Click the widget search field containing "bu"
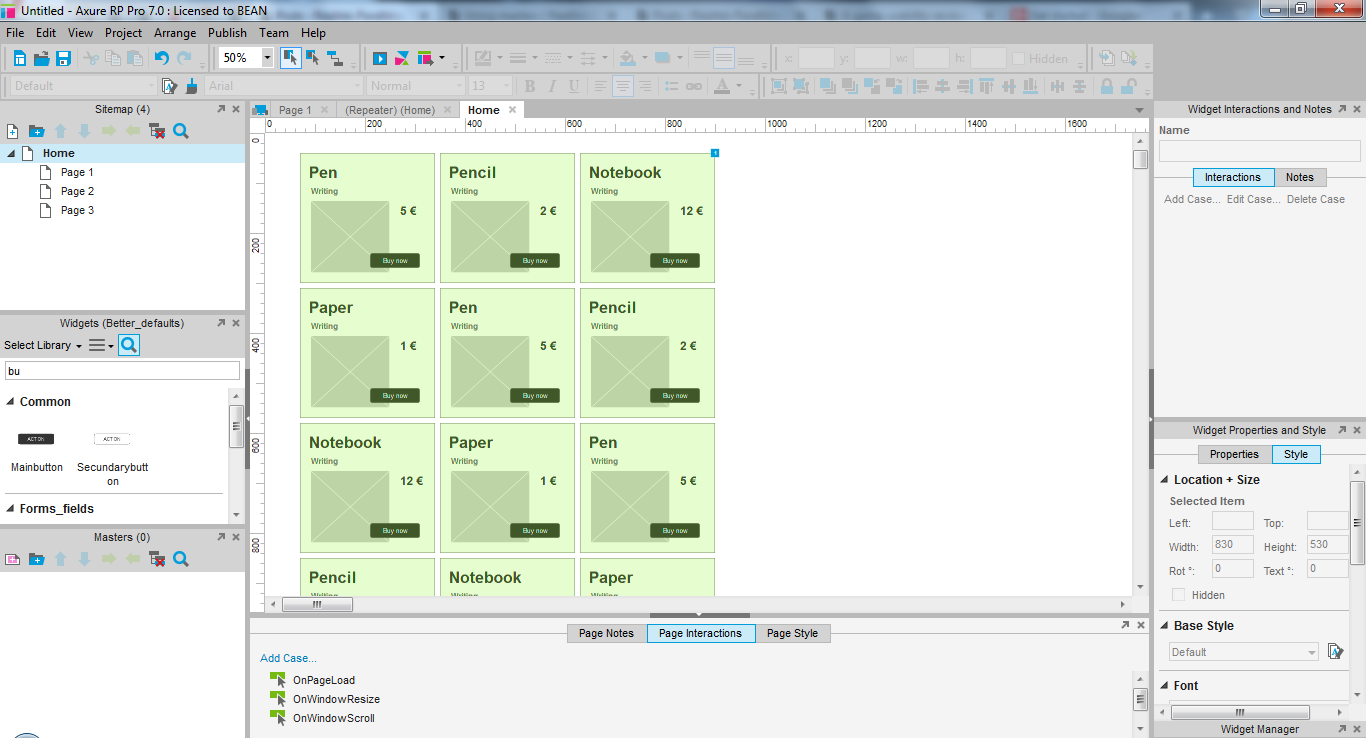 (x=122, y=371)
